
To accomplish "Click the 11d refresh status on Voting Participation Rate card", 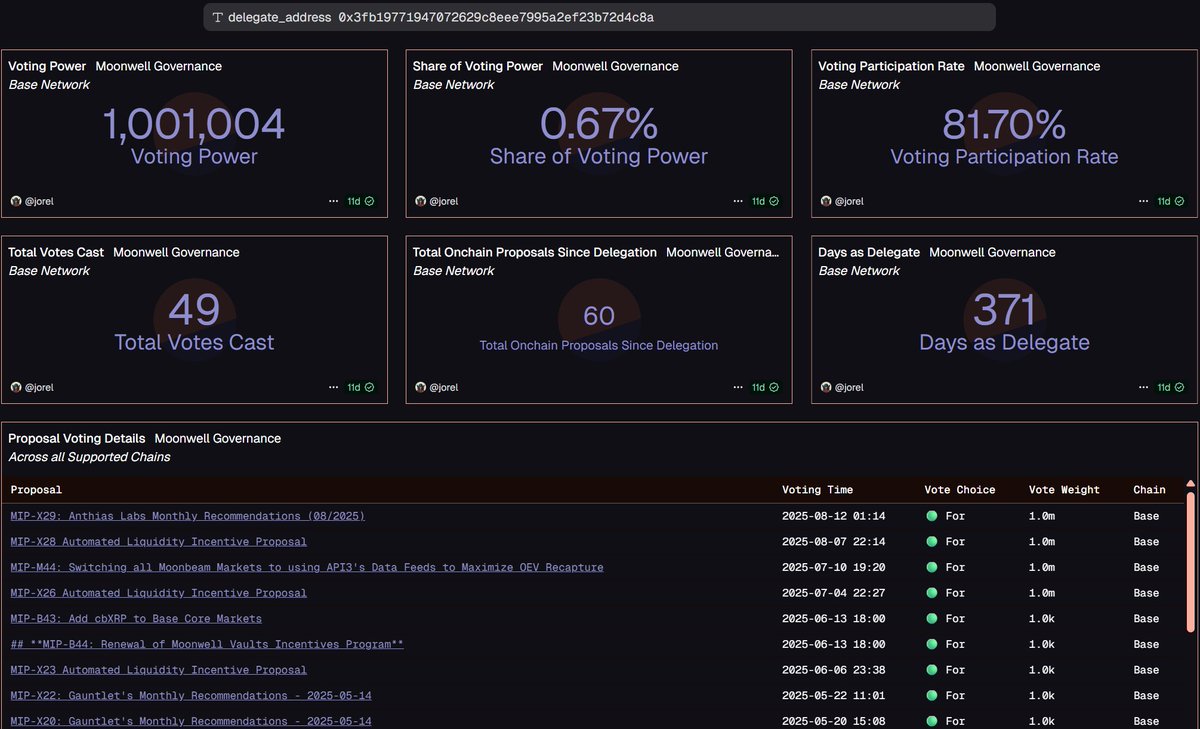I will click(x=1171, y=201).
